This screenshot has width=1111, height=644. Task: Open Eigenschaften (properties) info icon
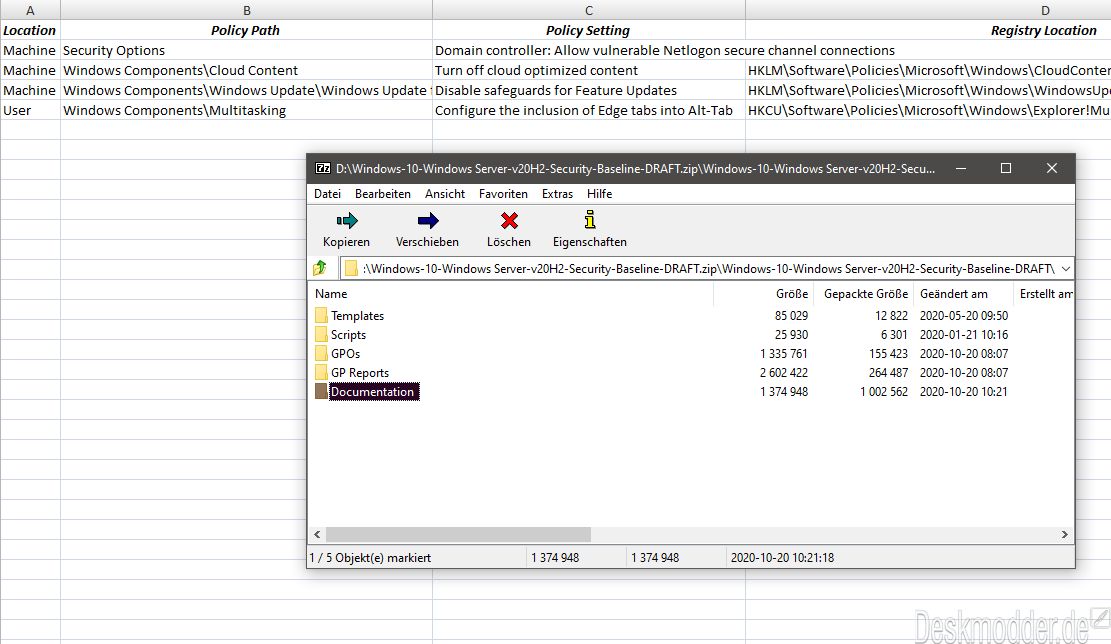coord(589,221)
